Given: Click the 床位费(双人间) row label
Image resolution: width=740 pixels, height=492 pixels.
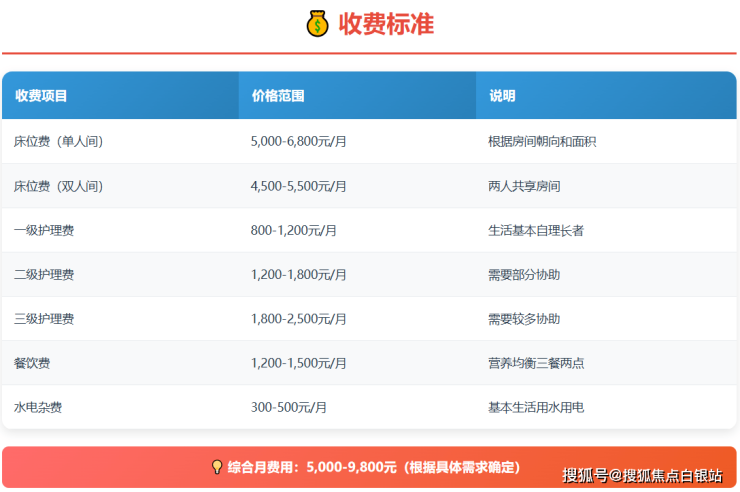Looking at the screenshot, I should click(58, 186).
